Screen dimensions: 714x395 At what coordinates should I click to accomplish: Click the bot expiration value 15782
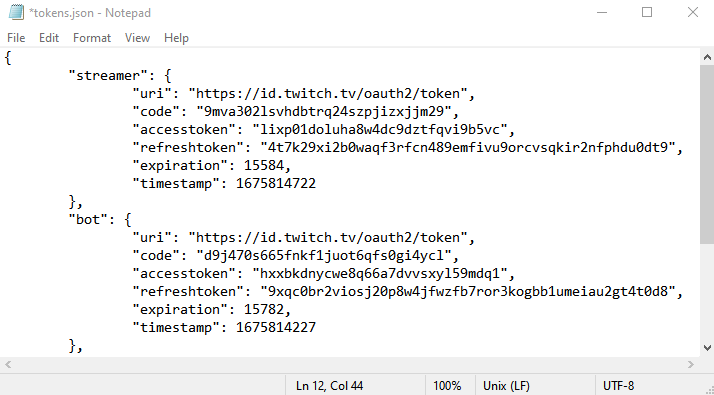pos(264,310)
